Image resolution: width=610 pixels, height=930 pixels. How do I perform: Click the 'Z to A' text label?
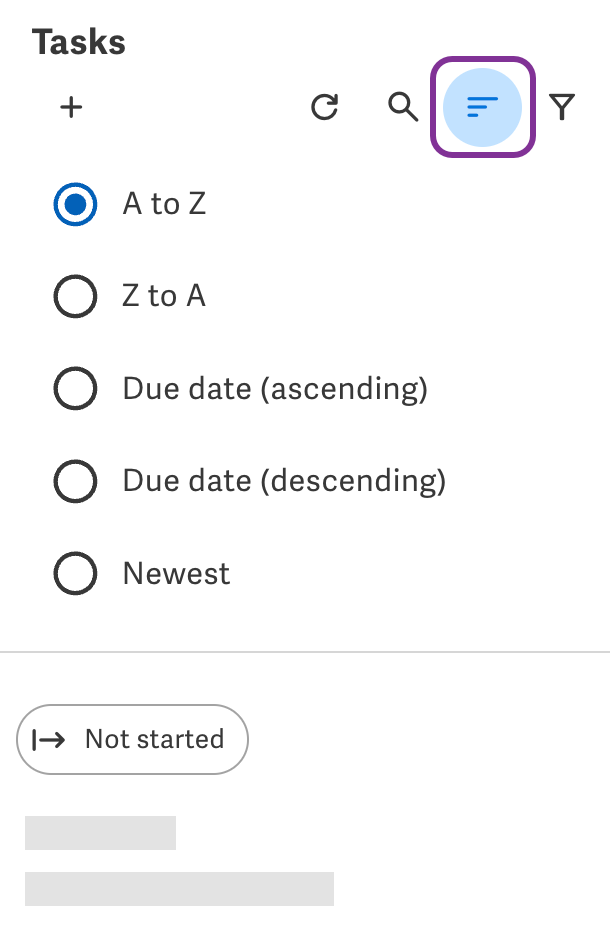point(164,296)
